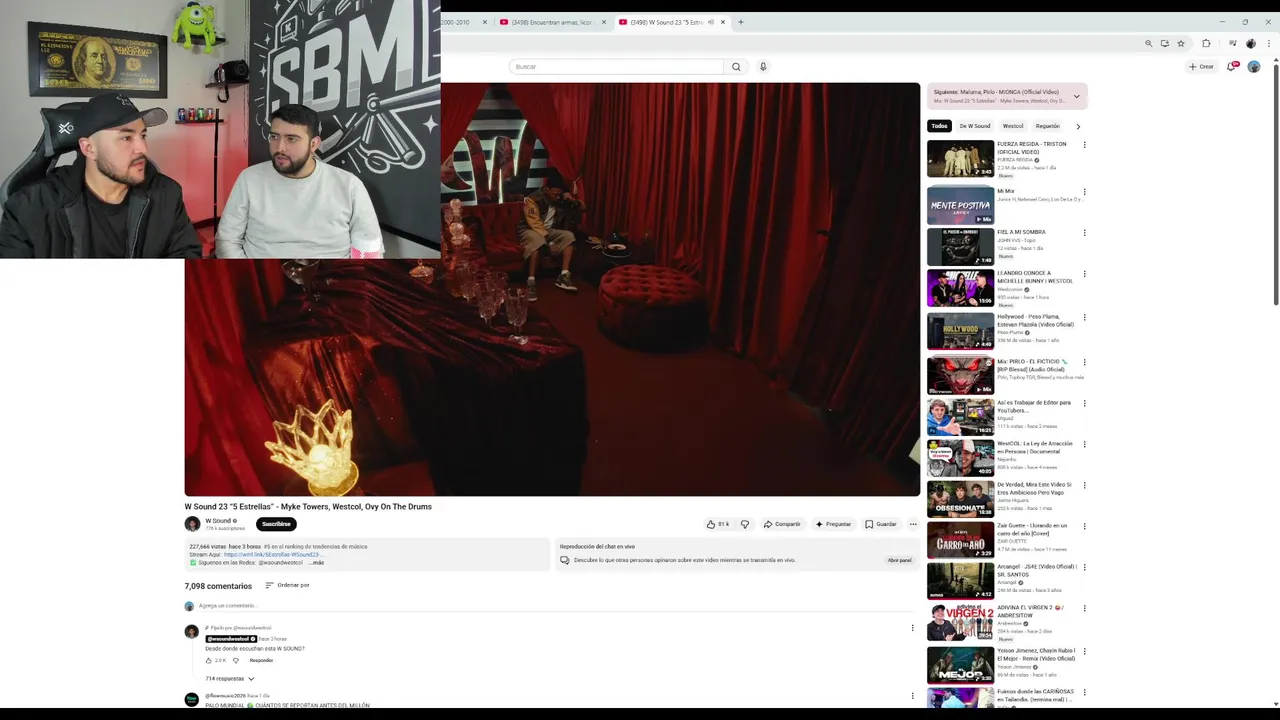Save video with Guardar button
The height and width of the screenshot is (720, 1280).
click(881, 524)
